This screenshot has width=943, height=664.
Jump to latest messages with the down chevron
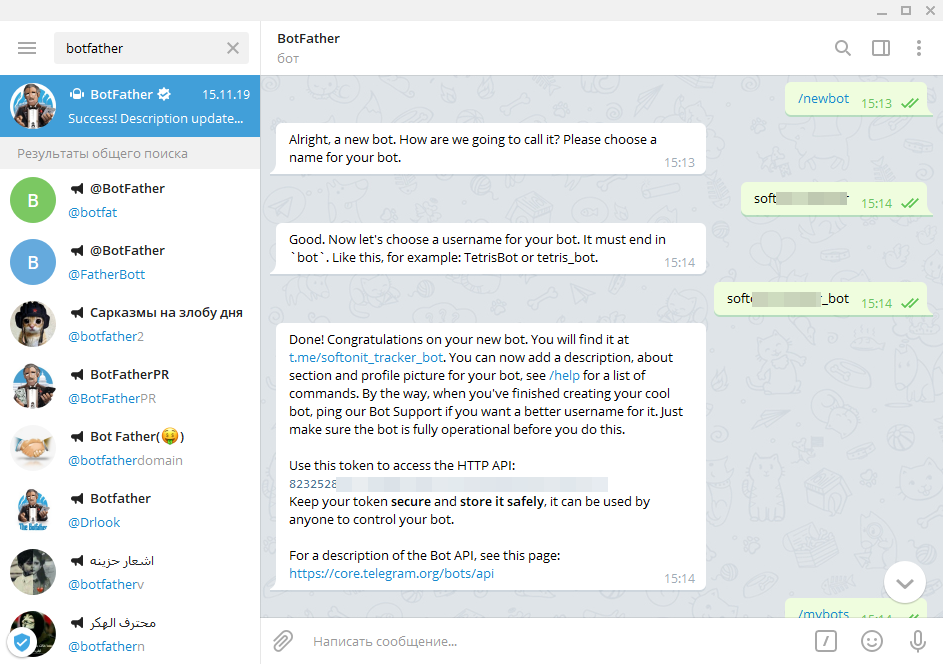[x=904, y=582]
